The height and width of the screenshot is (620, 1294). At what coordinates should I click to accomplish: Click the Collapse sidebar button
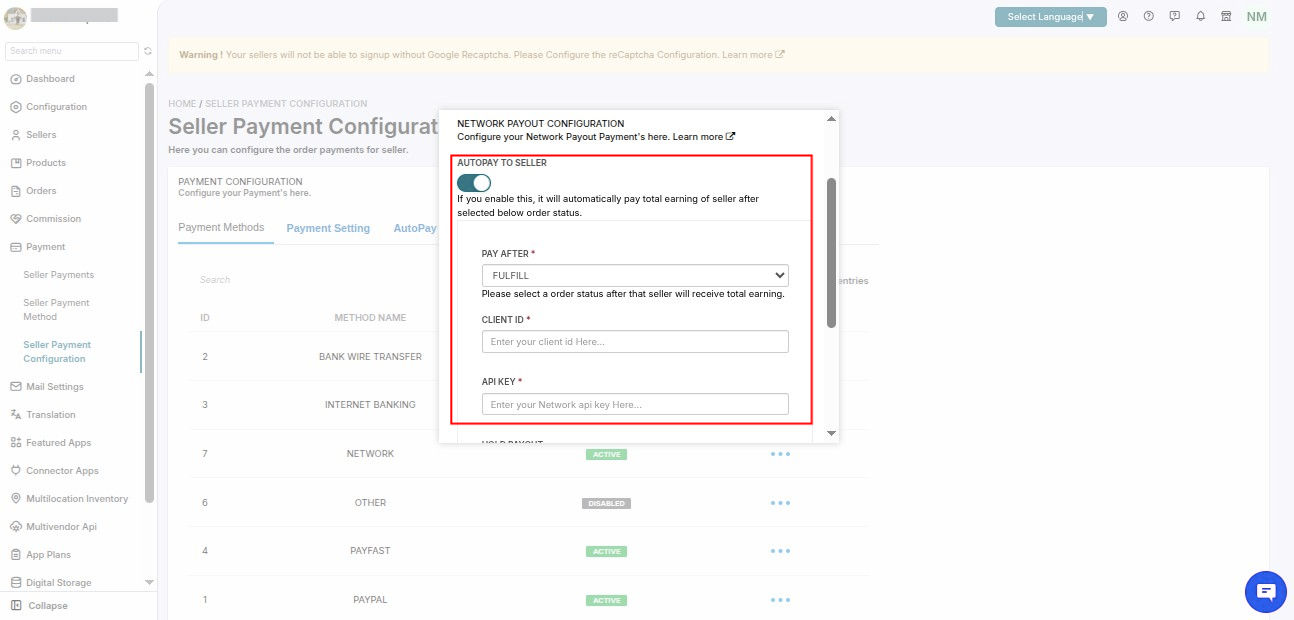pyautogui.click(x=39, y=606)
